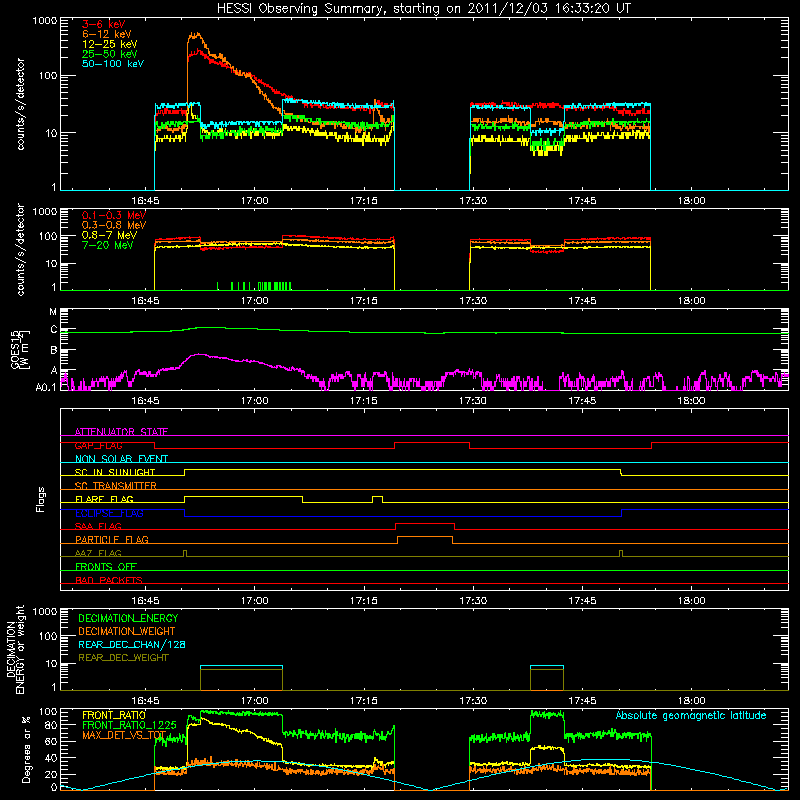
Task: Select FRONTS_OFF flag label
Action: click(106, 566)
